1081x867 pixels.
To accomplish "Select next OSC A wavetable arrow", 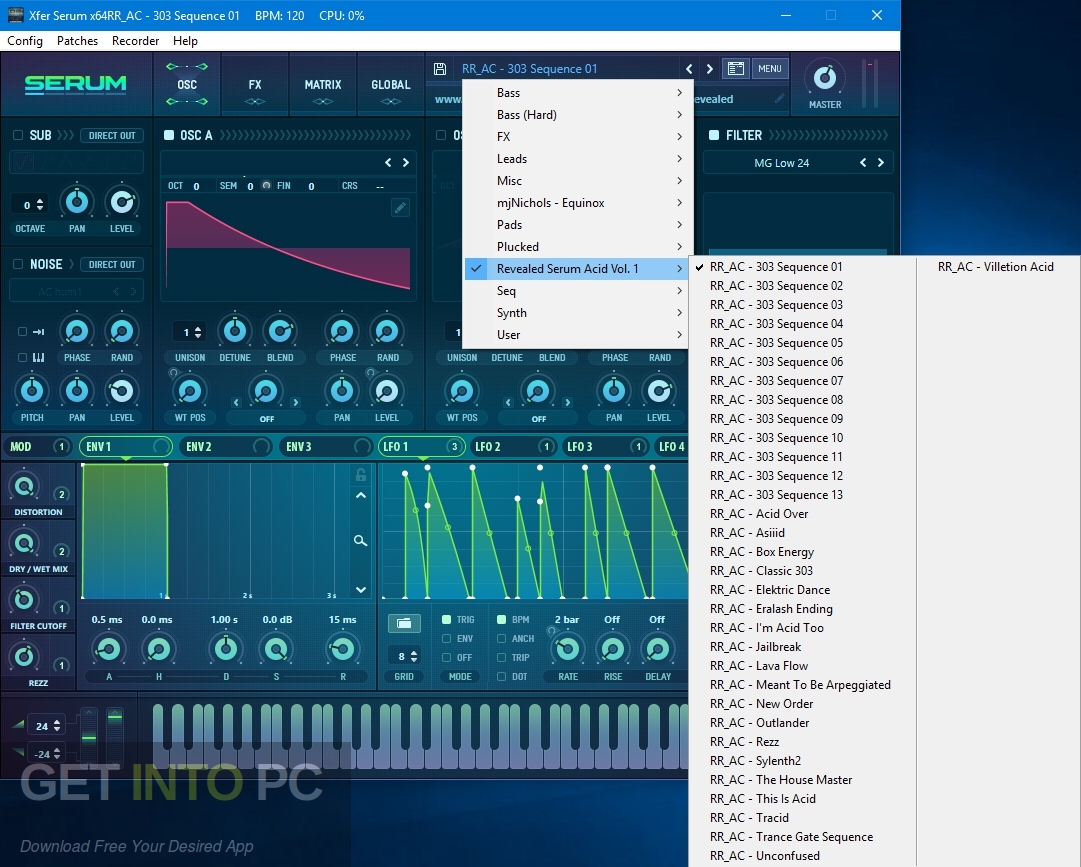I will [x=406, y=163].
